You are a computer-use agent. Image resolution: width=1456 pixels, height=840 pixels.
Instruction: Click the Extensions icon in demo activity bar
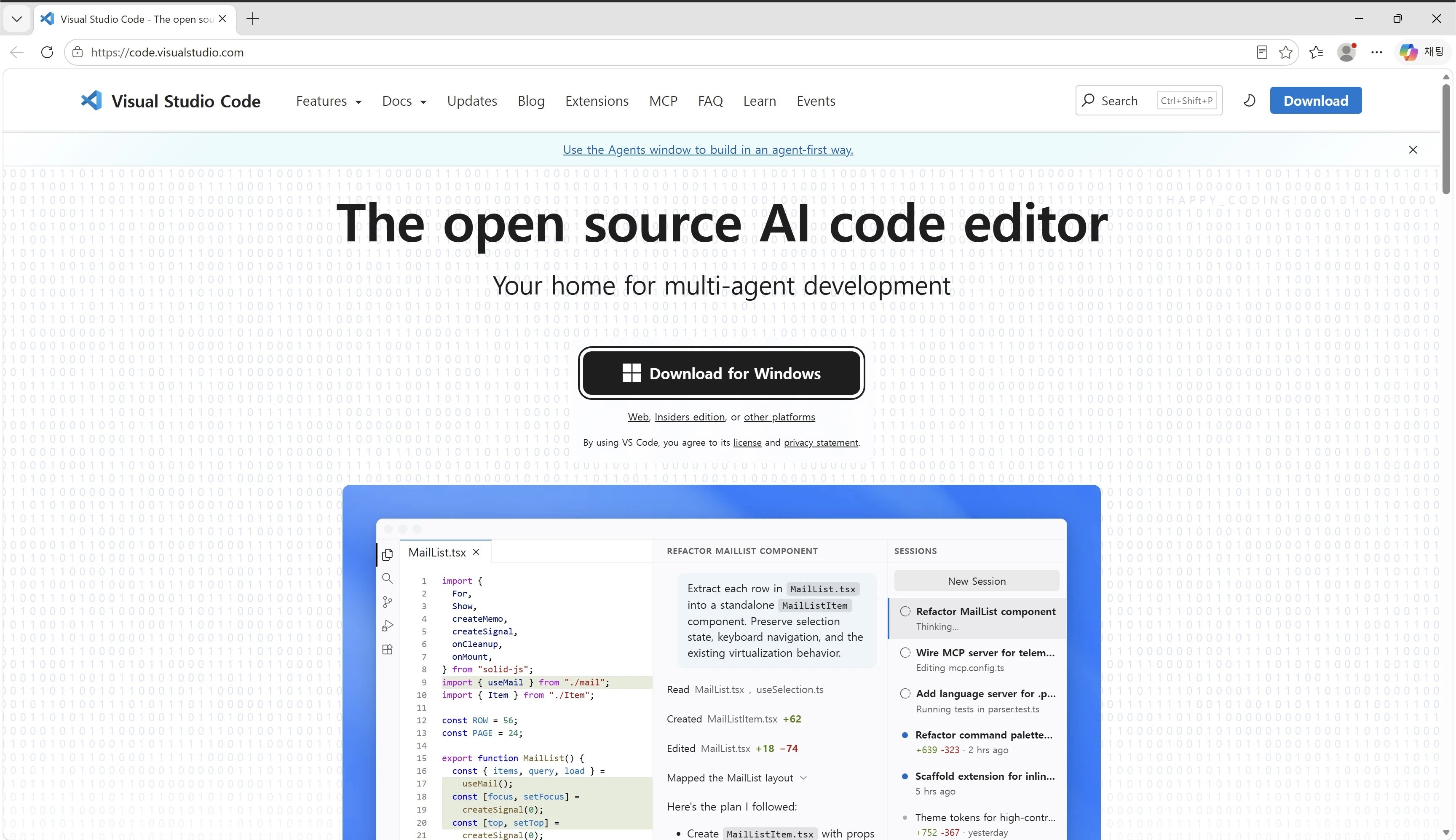(388, 650)
